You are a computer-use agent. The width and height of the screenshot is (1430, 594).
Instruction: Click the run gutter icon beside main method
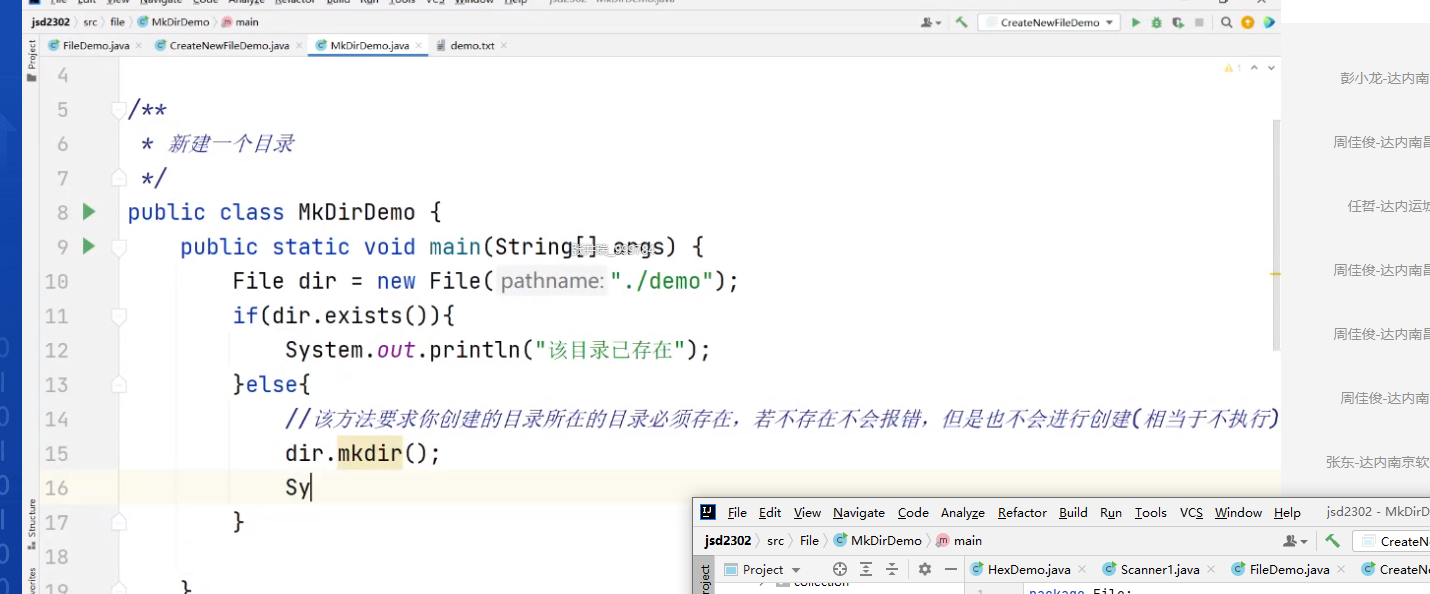(88, 246)
